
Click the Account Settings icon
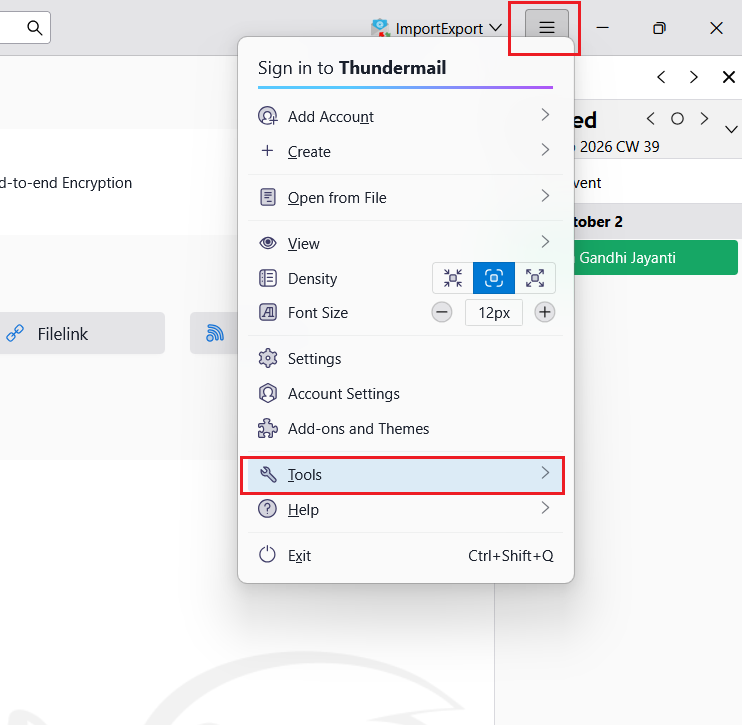(267, 393)
